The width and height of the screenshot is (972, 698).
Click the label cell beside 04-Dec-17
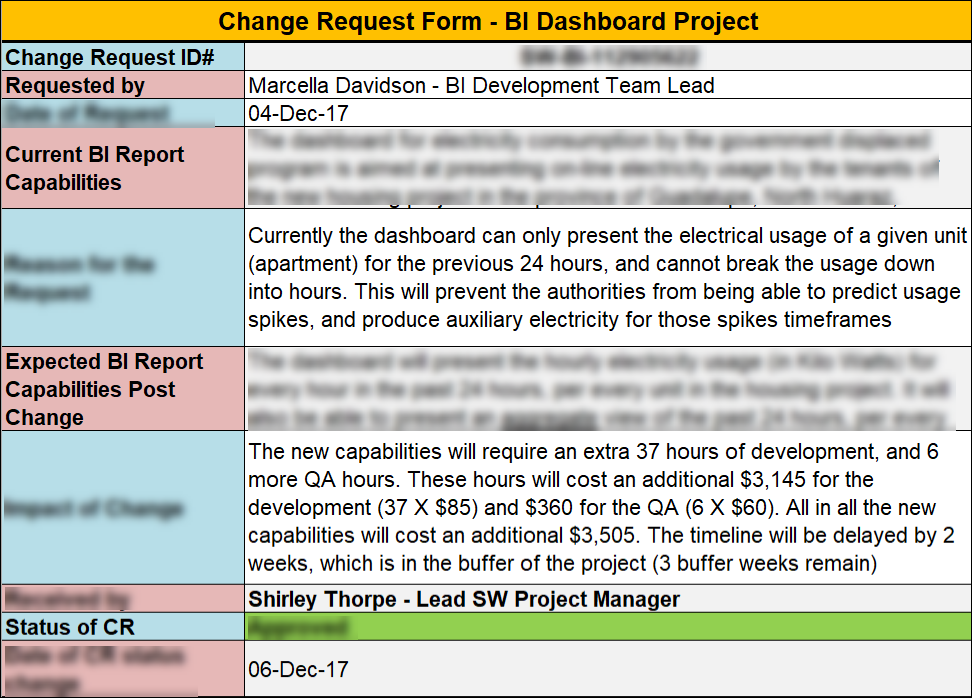pos(122,113)
